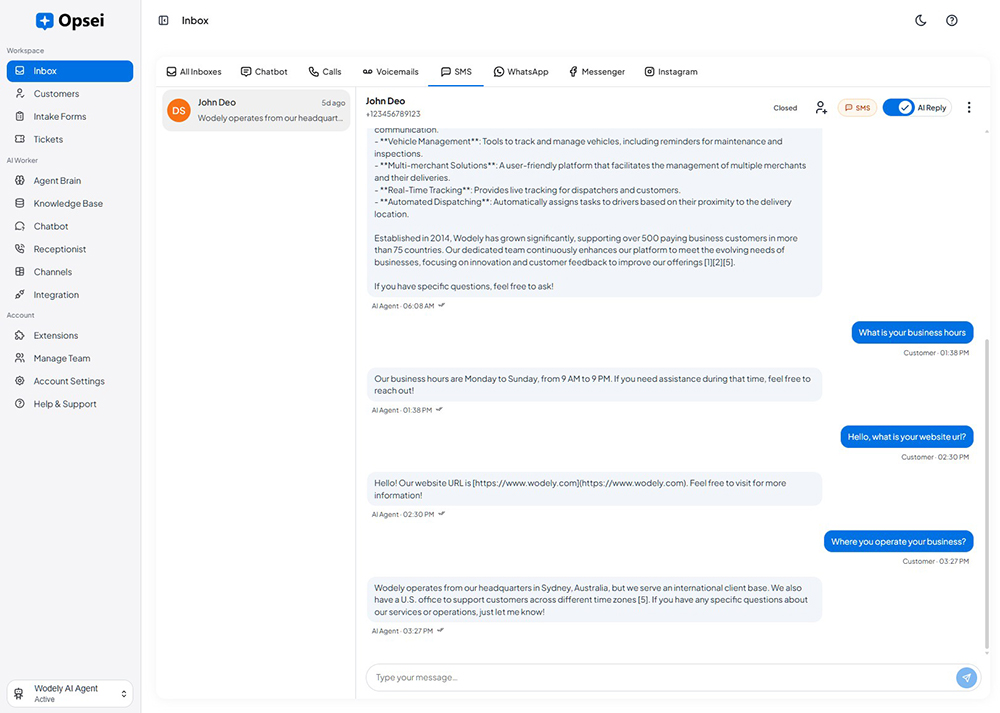Click the Opsei logo icon
The image size is (1000, 713).
pyautogui.click(x=45, y=21)
